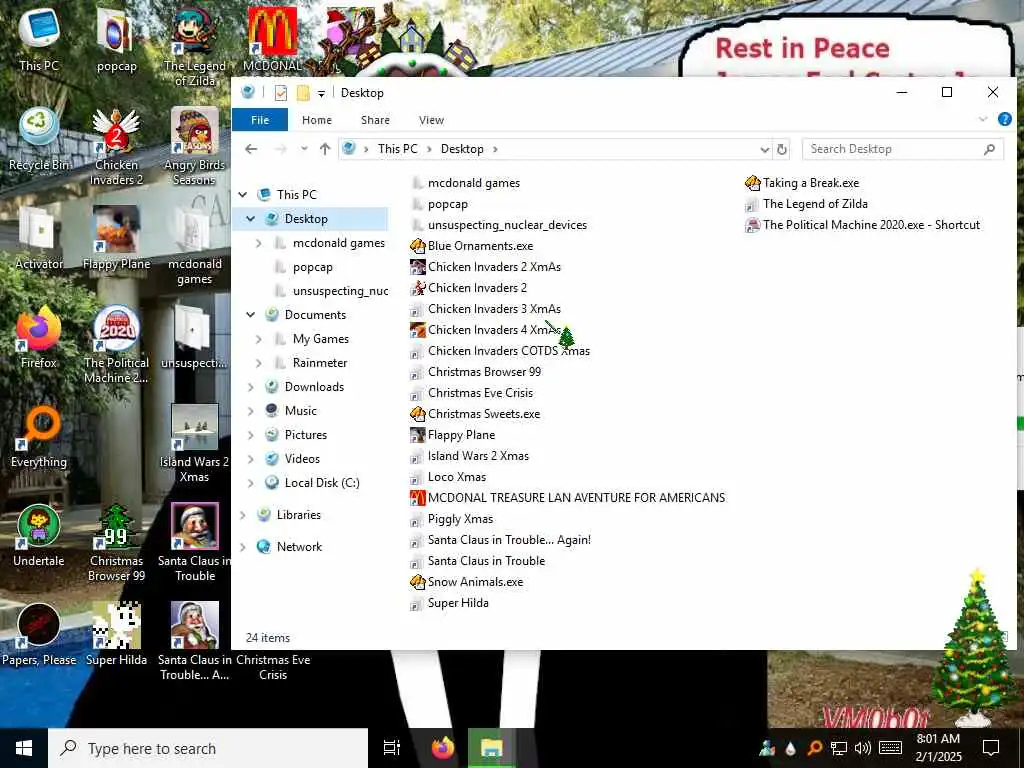Switch to the Share ribbon tab
1024x768 pixels.
pyautogui.click(x=376, y=120)
